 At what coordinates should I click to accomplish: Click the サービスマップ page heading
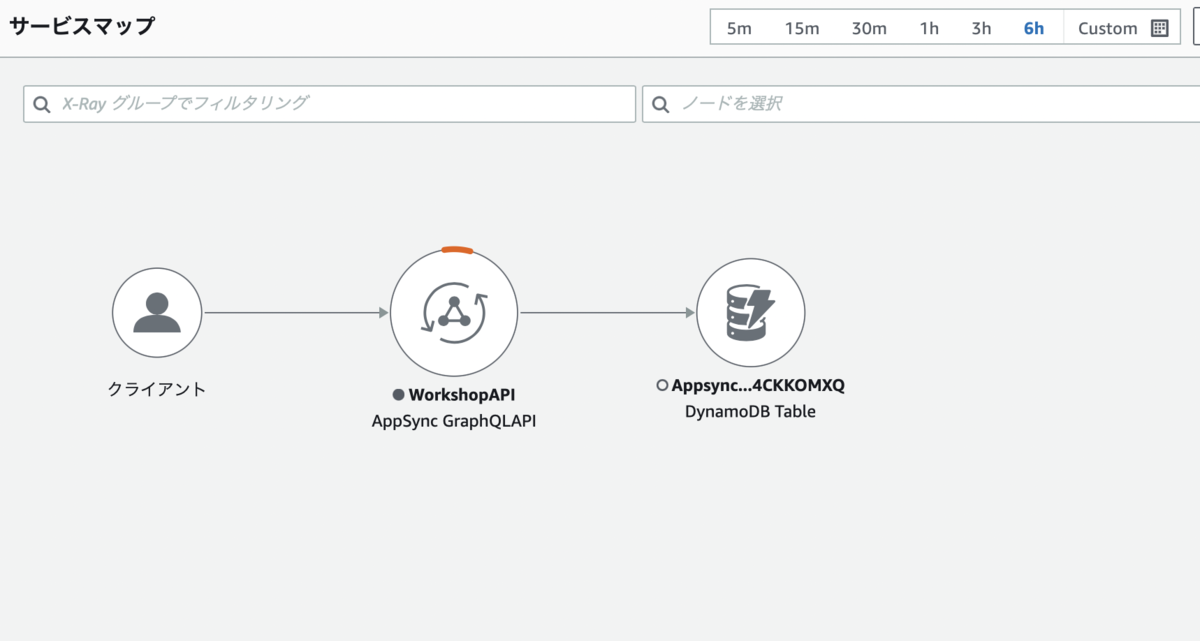82,26
